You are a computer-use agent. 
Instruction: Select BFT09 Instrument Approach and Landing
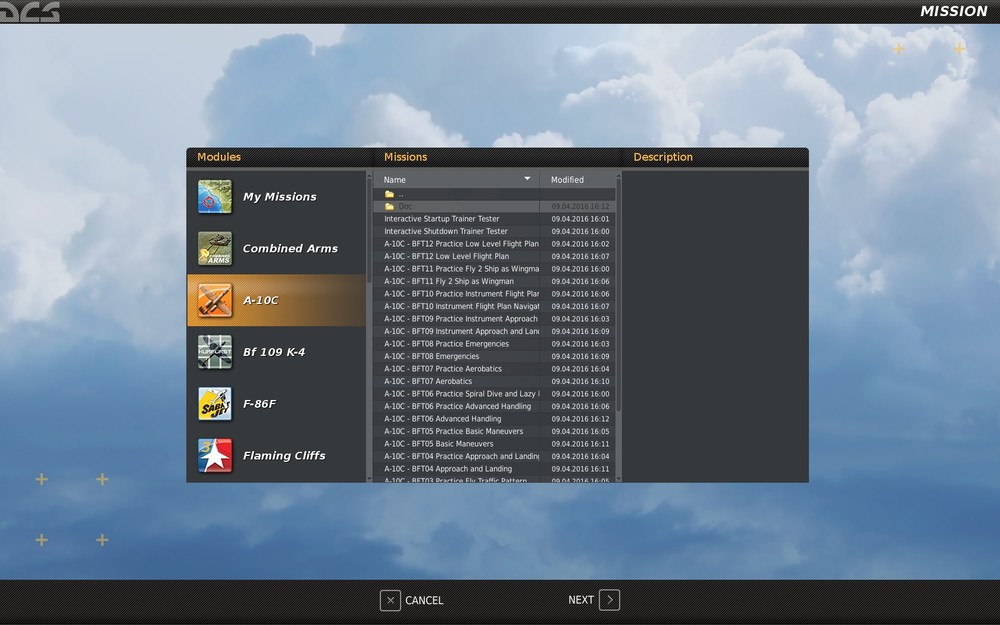pyautogui.click(x=495, y=332)
